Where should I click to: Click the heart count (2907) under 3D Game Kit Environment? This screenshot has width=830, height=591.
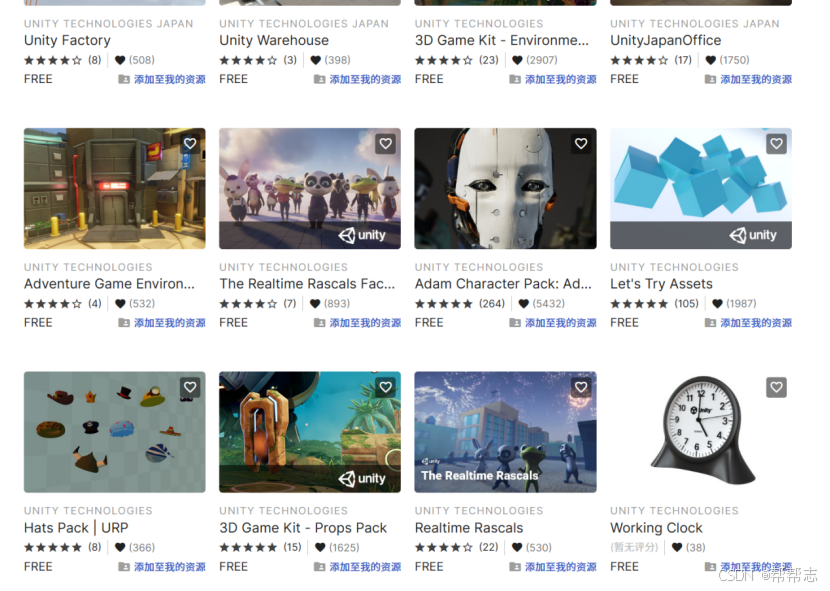pos(535,60)
